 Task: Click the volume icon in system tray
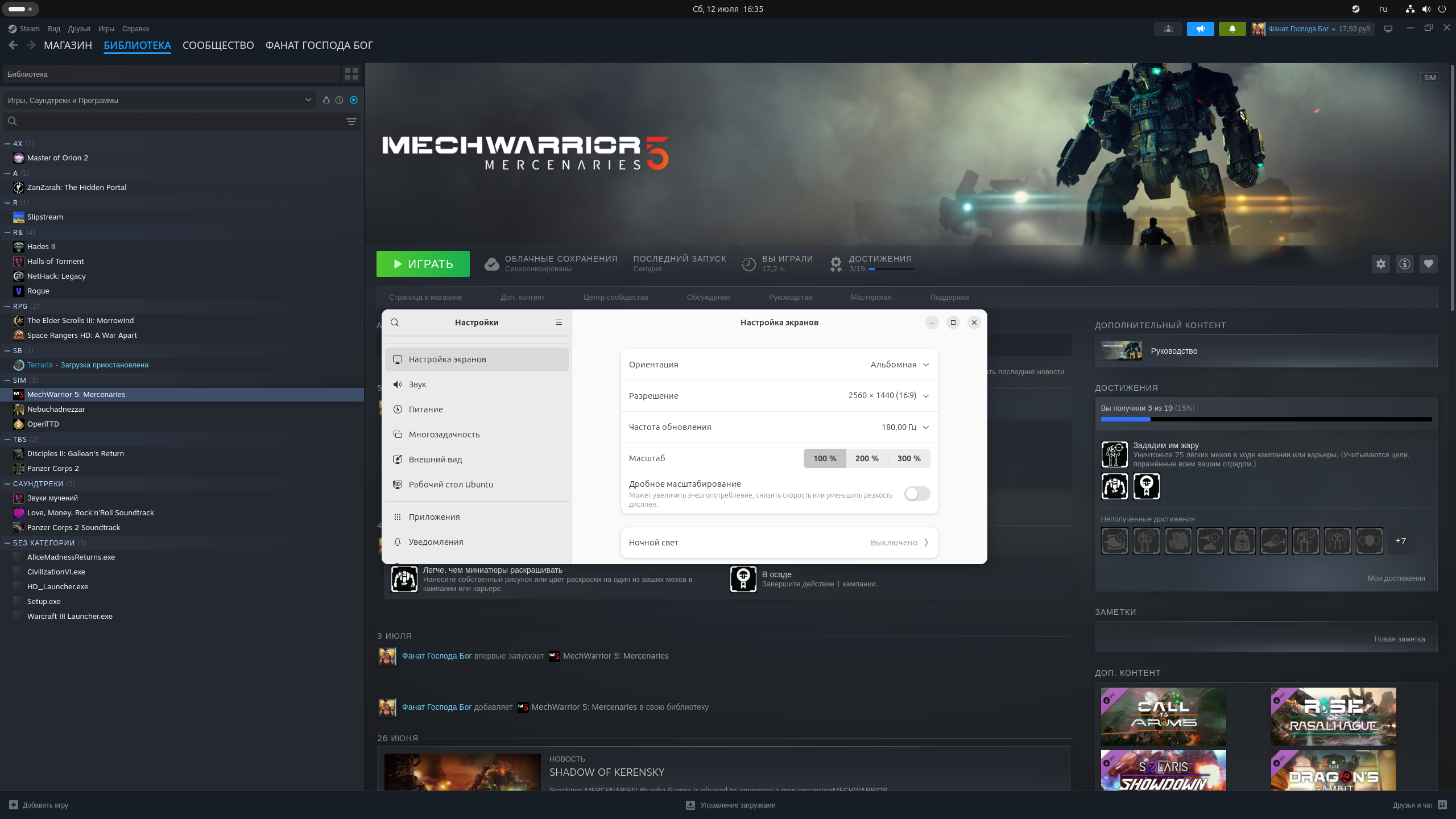pos(1426,9)
